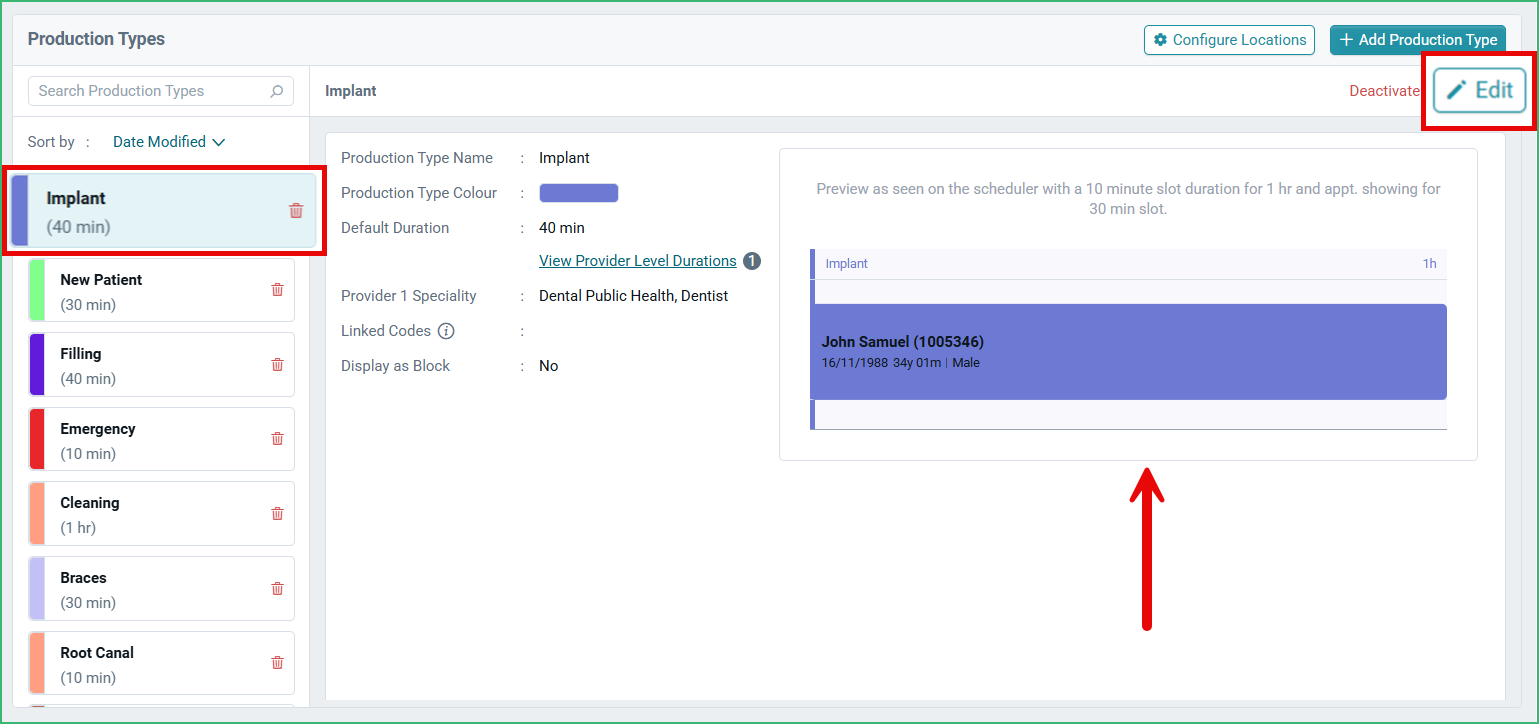Open Configure Locations
Viewport: 1539px width, 724px height.
1229,40
